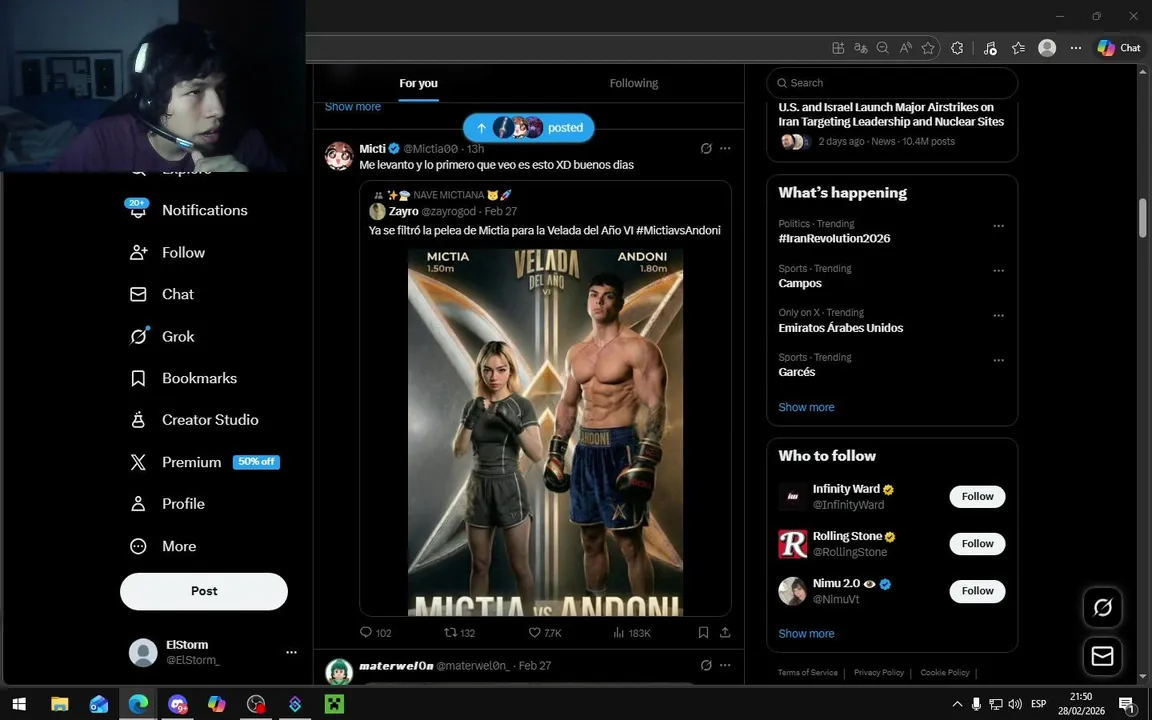Open the browser Favorites list icon
The width and height of the screenshot is (1152, 720).
click(x=1018, y=48)
